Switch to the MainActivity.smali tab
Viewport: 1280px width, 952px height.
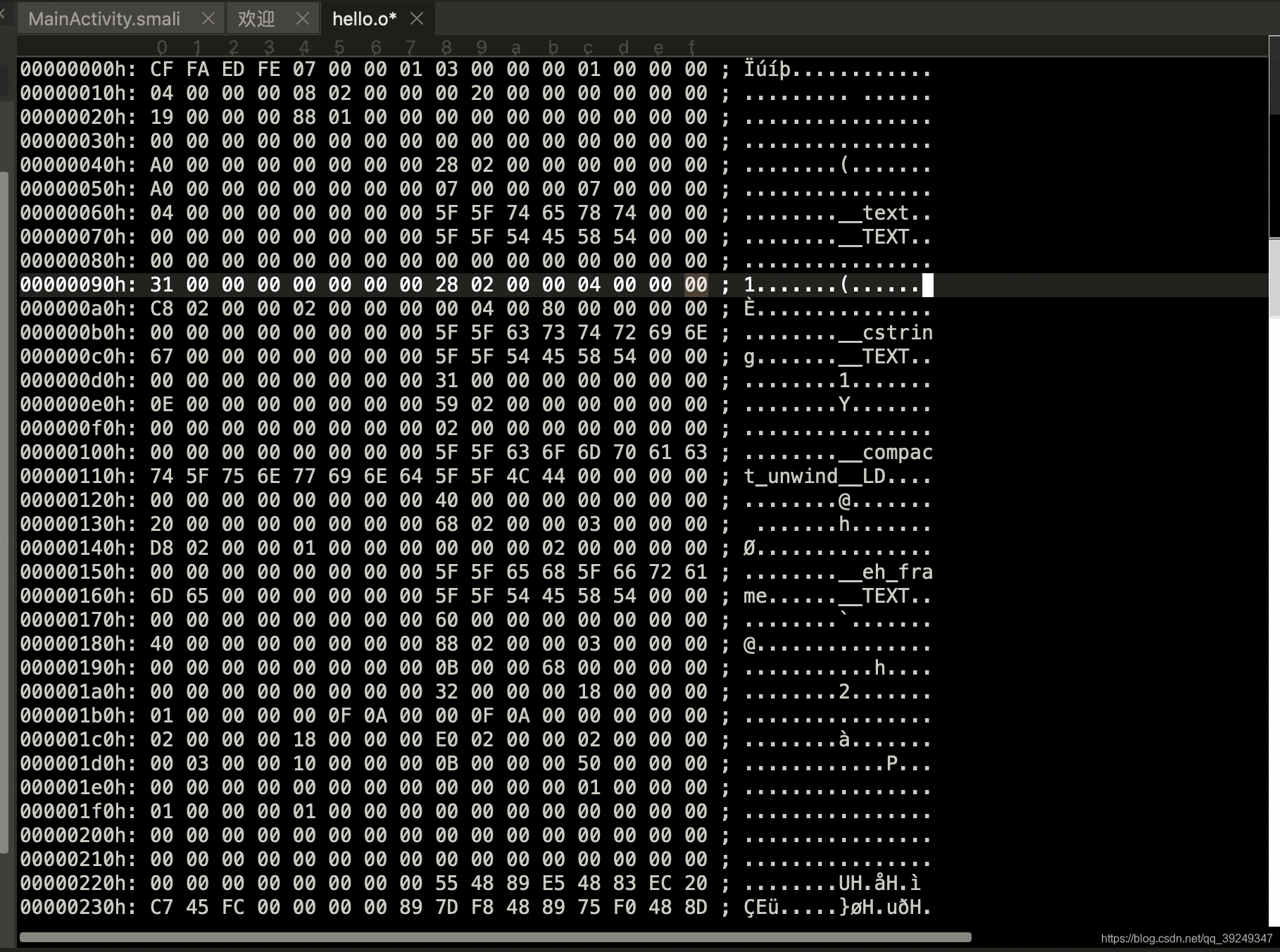(x=104, y=19)
